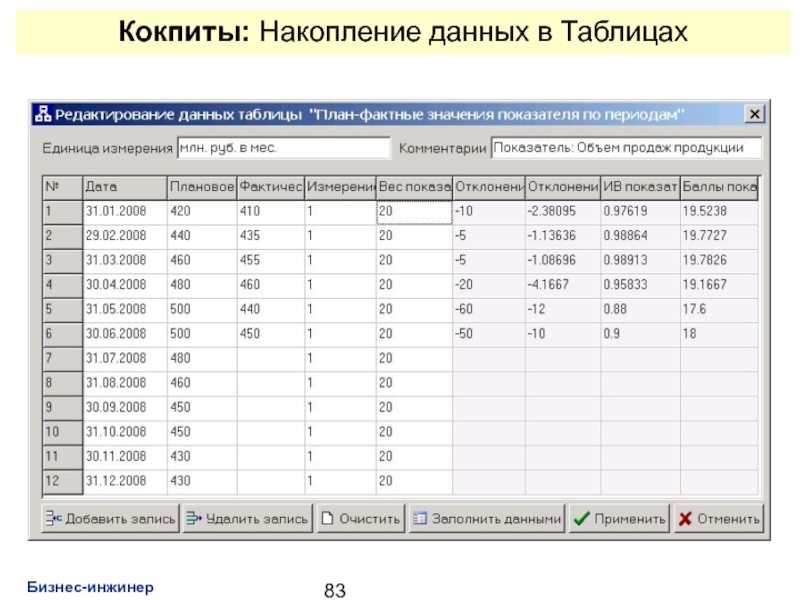
Task: Select row header number 12
Action: [x=63, y=481]
